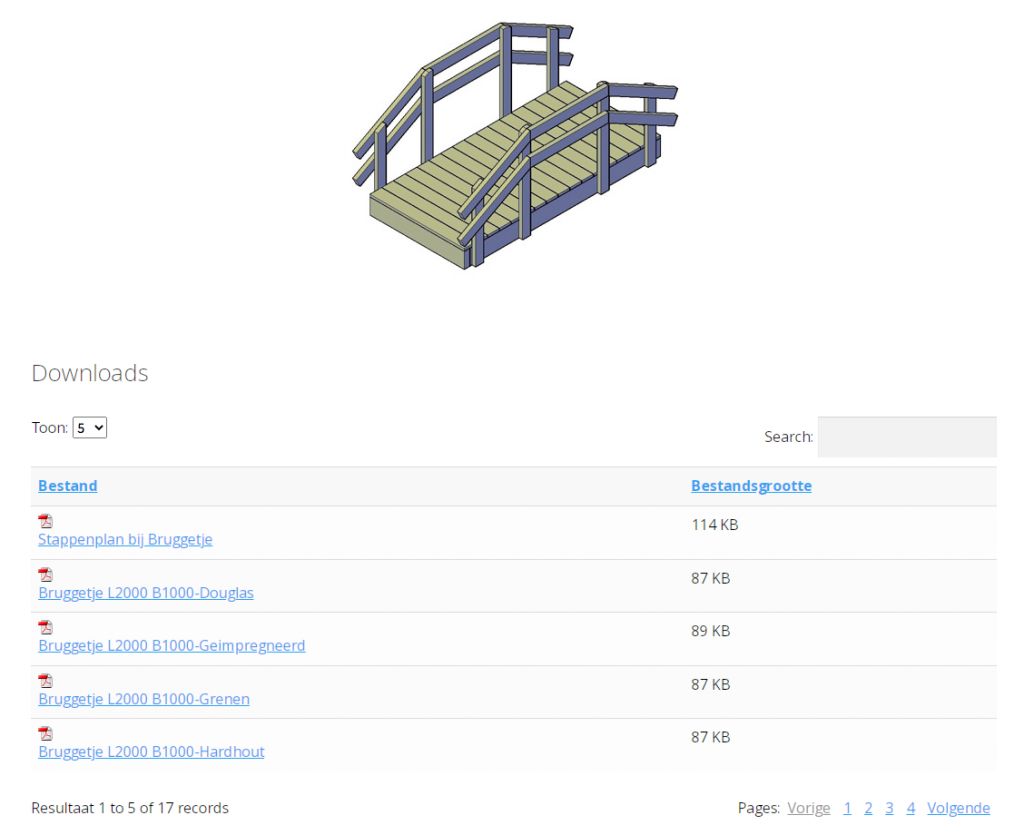Open Bruggetje L2000 B1000-Grenen link
Viewport: 1024px width, 835px height.
click(x=144, y=699)
